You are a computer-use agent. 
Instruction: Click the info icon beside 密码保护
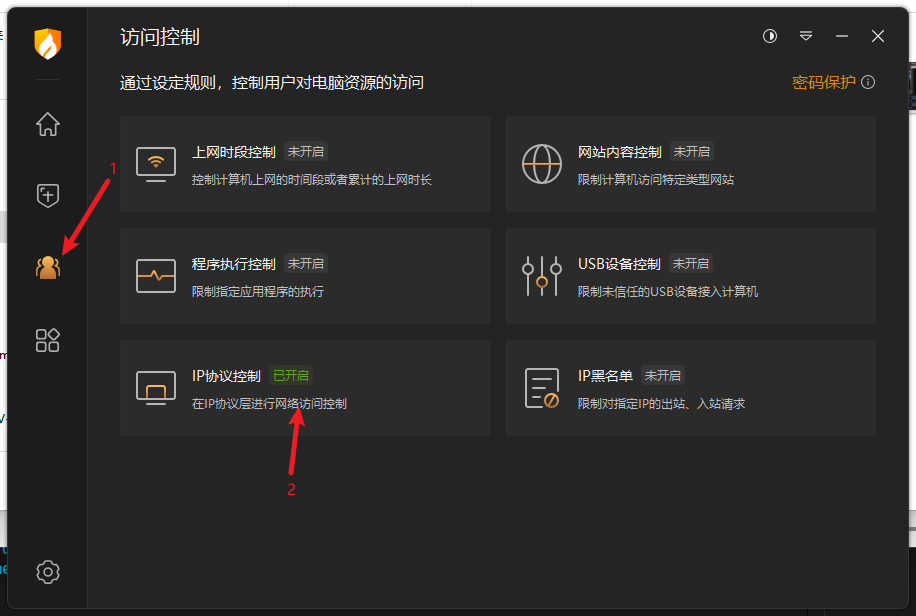pos(868,82)
